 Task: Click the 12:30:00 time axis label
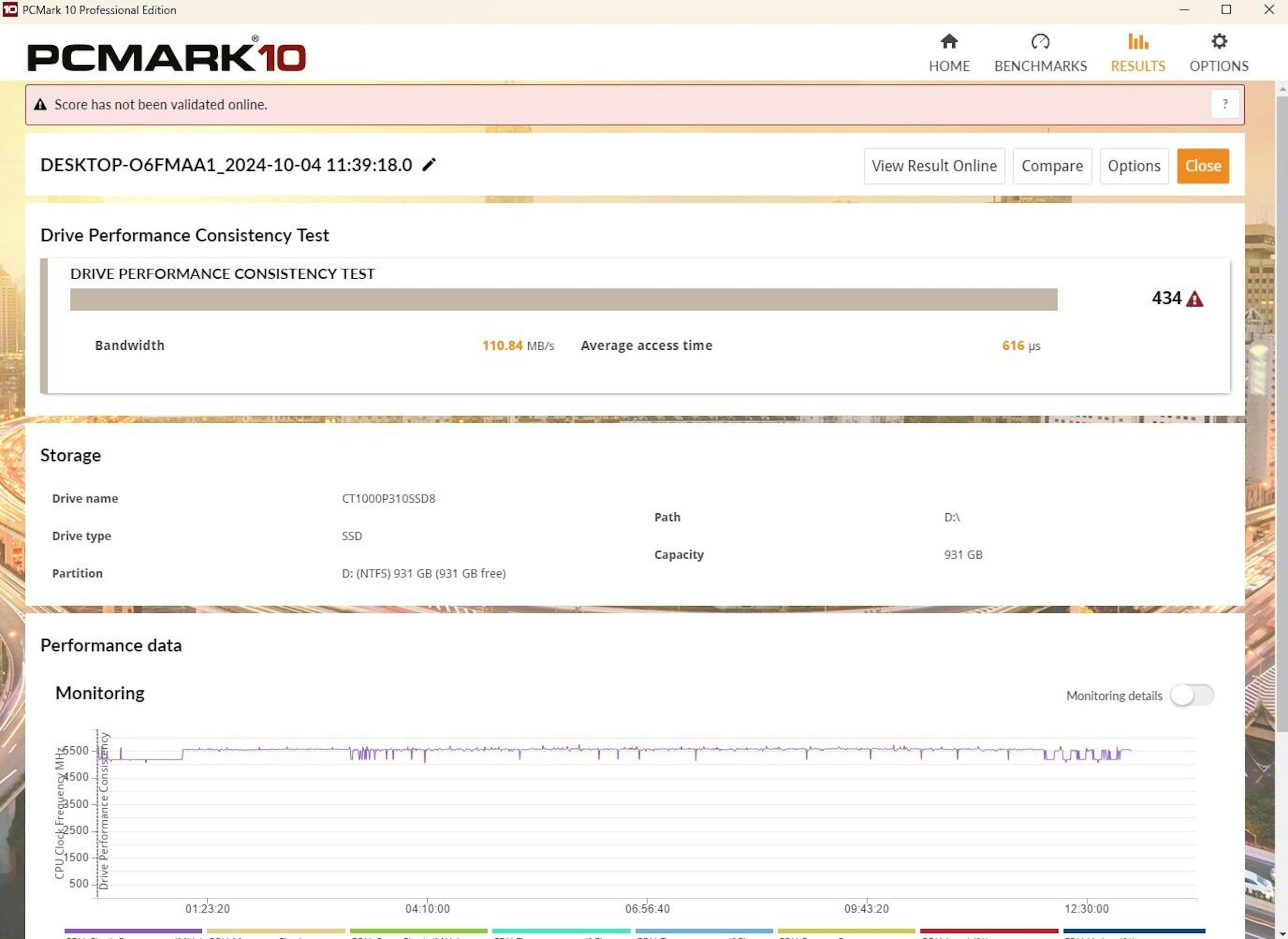coord(1086,908)
